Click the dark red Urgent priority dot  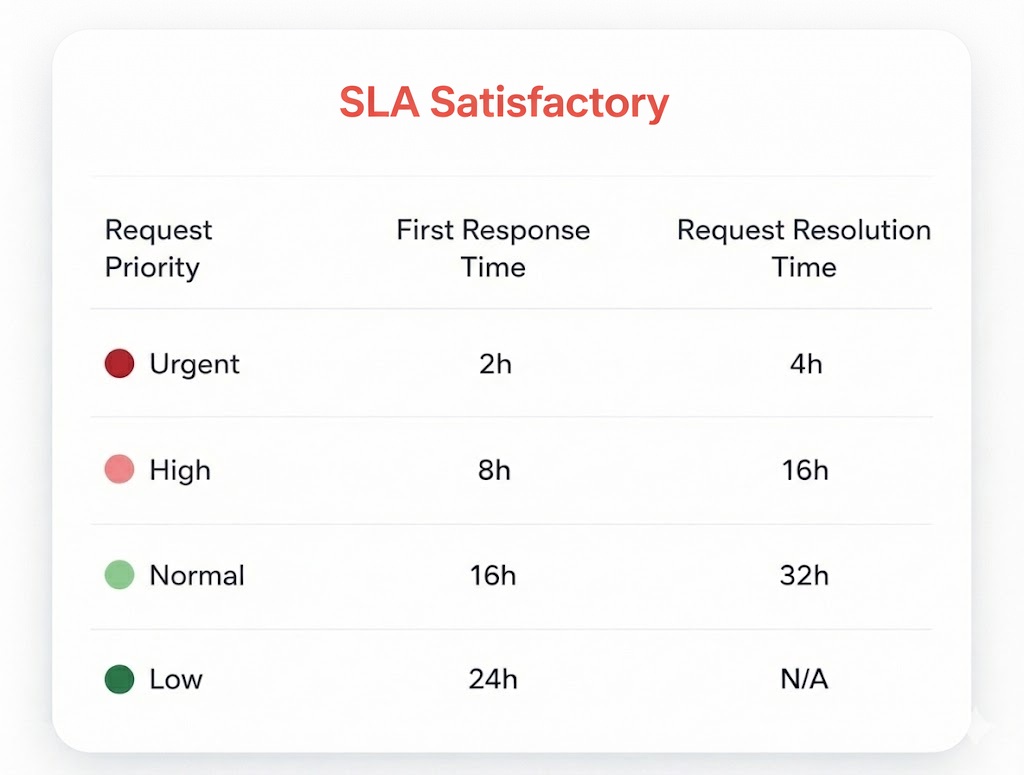[x=119, y=363]
